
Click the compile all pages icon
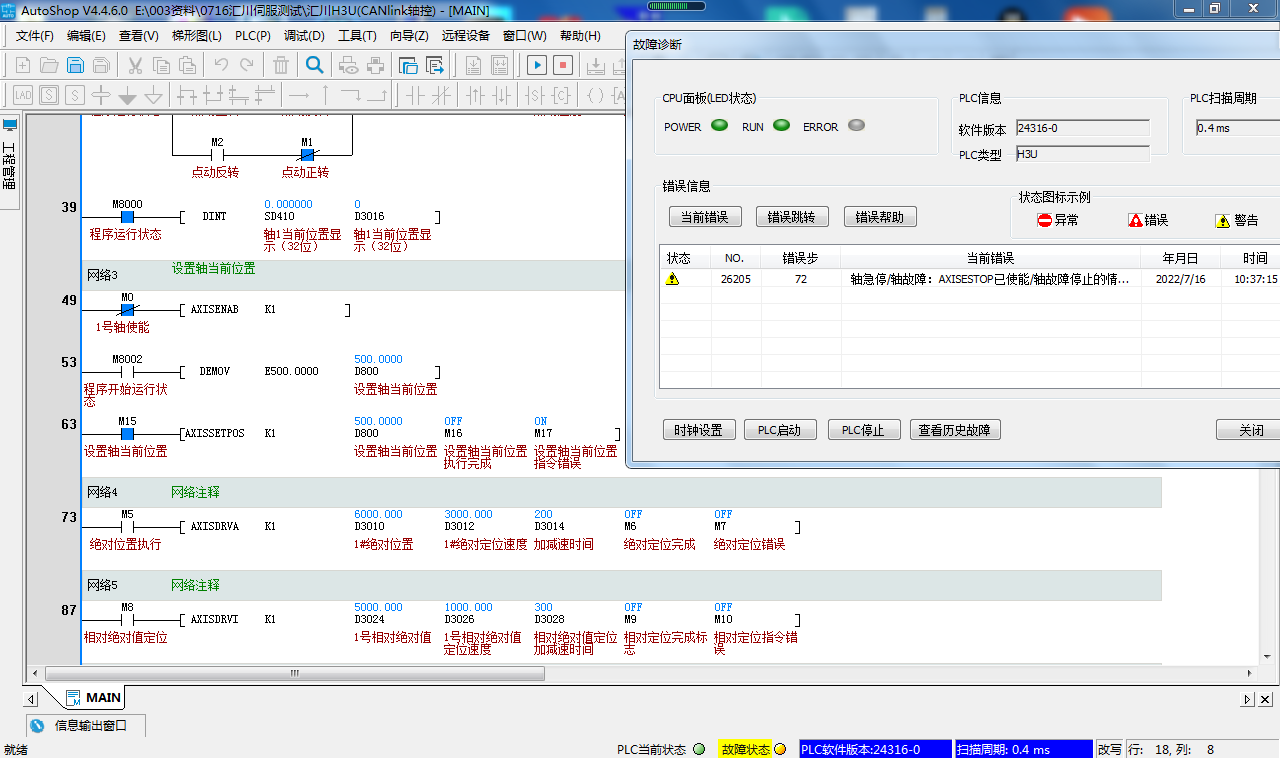(x=499, y=66)
